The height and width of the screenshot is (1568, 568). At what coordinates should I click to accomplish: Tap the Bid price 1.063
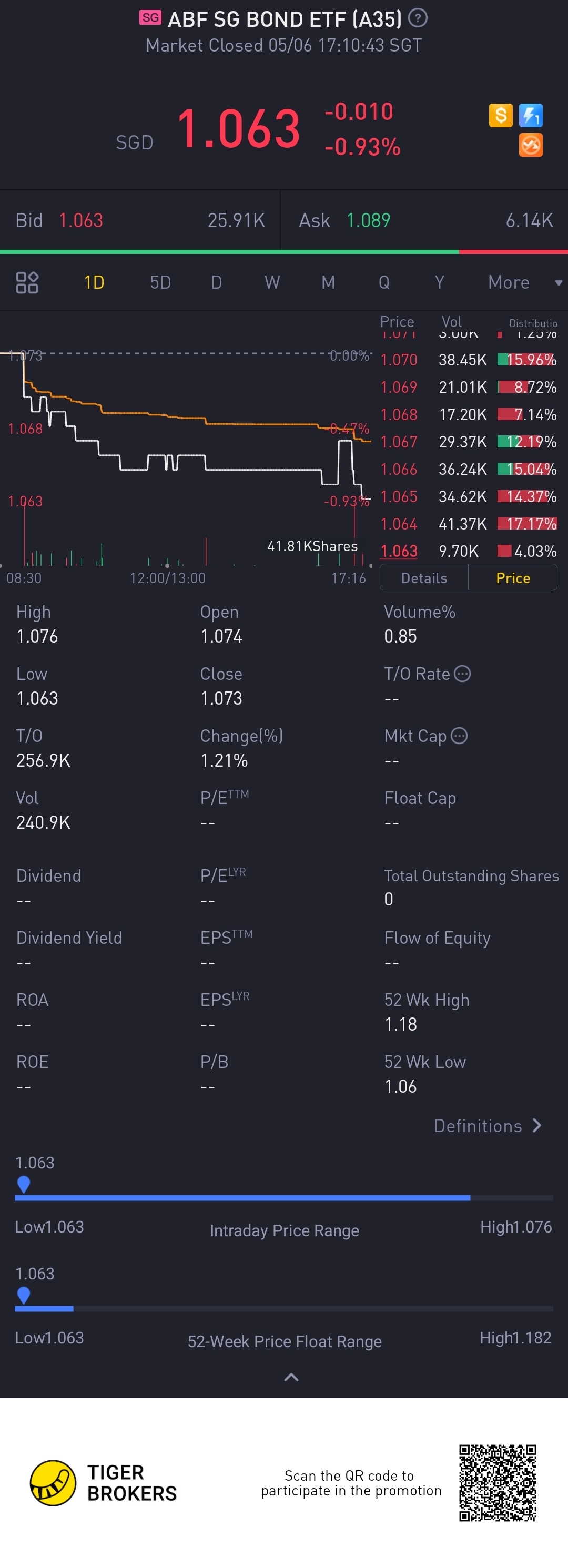click(81, 220)
